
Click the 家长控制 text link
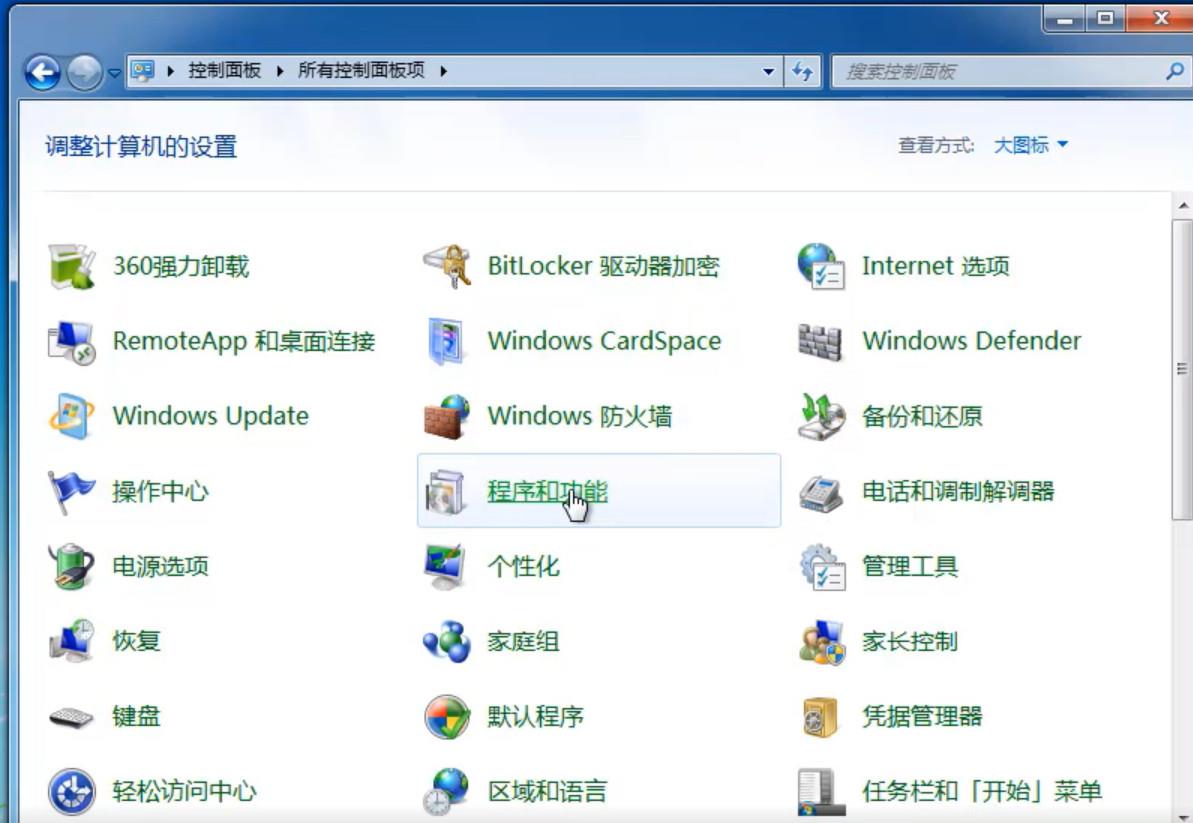tap(910, 641)
